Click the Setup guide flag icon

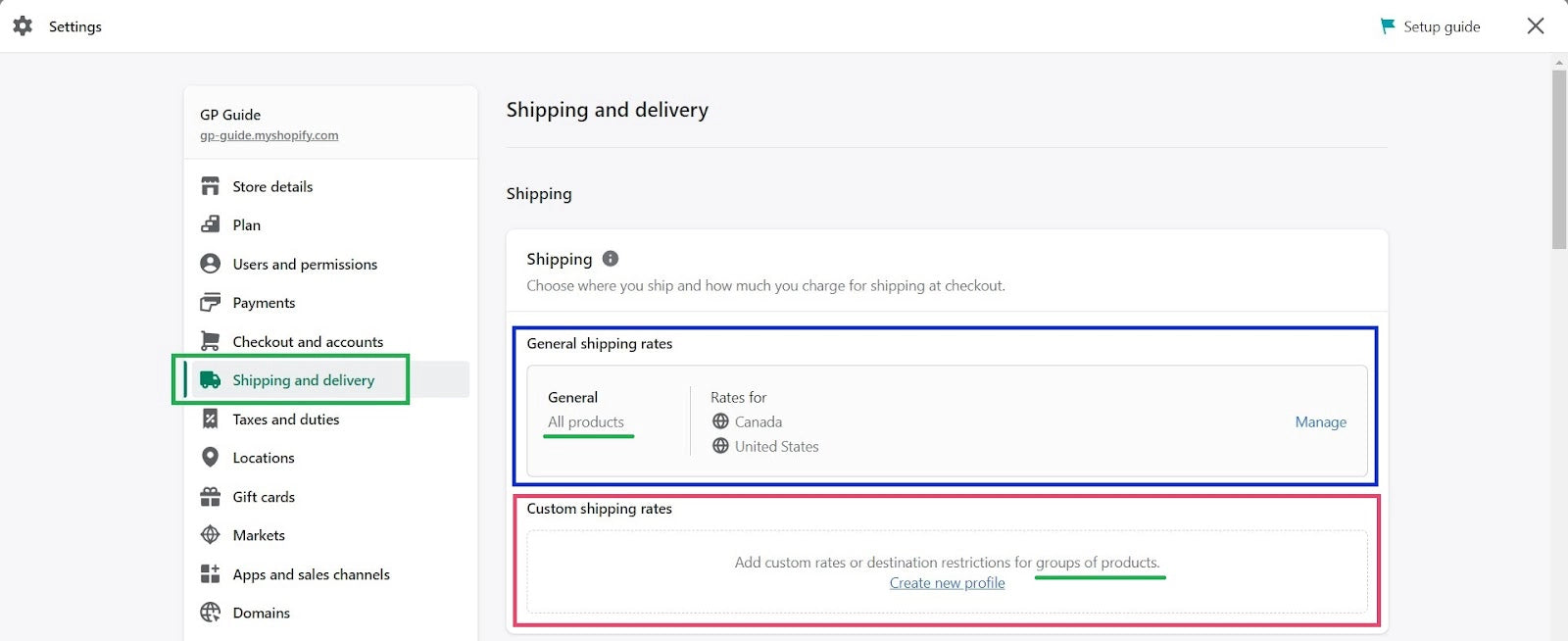click(x=1387, y=26)
